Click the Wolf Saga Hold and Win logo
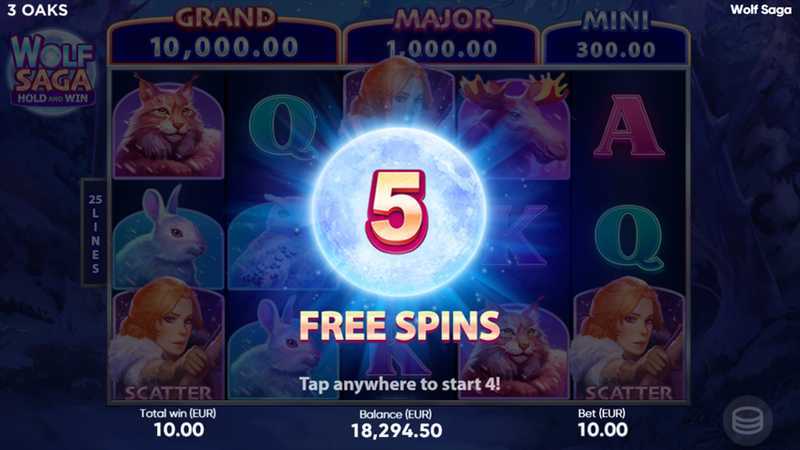Screen dimensions: 800x450 53,70
